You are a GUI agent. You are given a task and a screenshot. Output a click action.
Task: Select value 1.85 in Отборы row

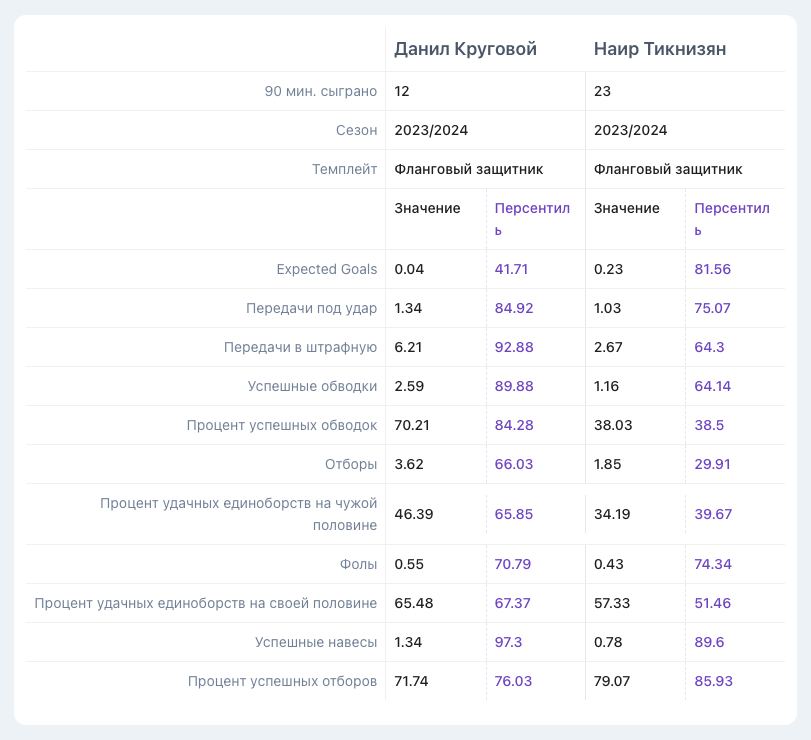607,464
